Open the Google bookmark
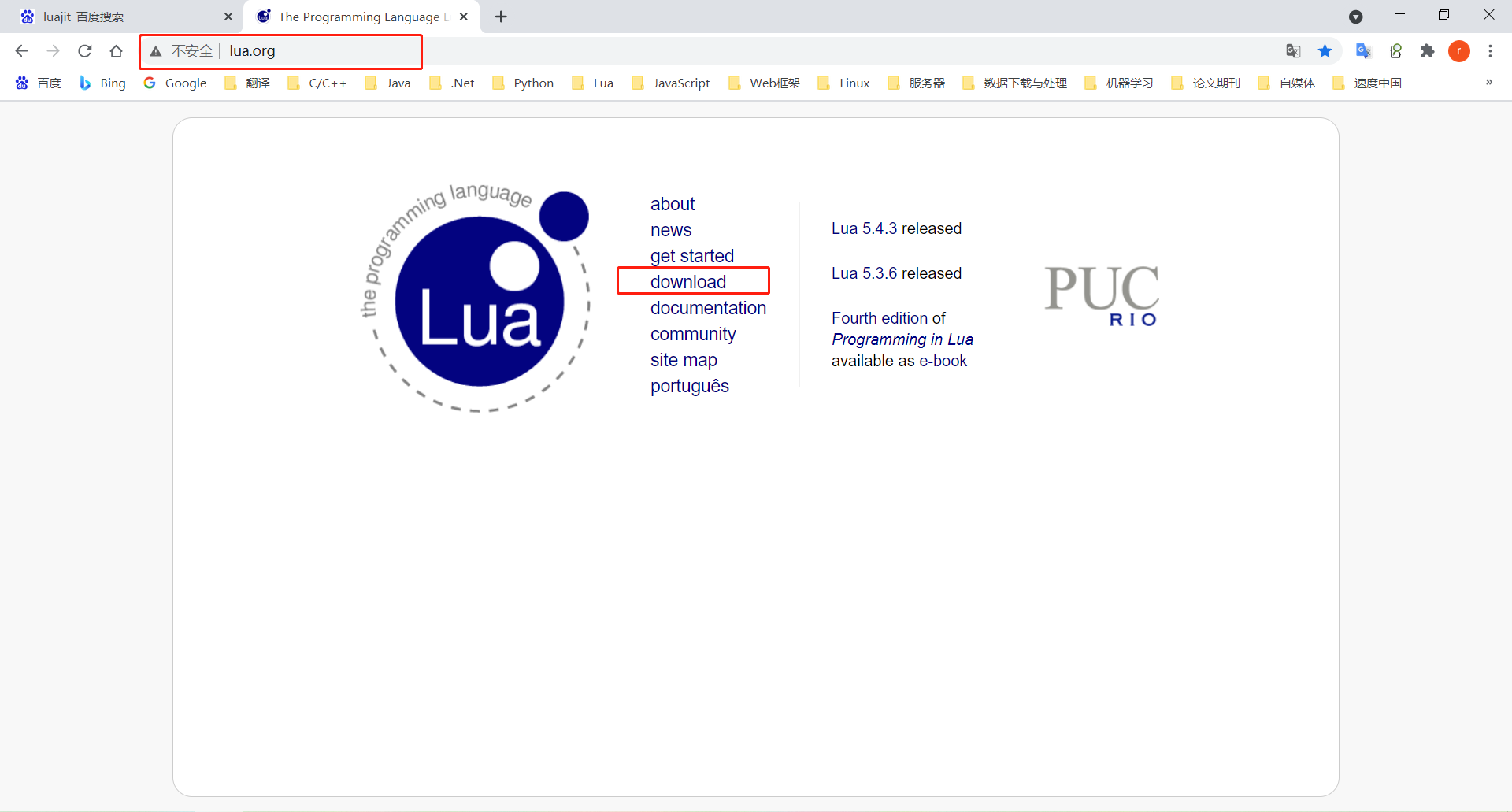This screenshot has width=1512, height=812. pyautogui.click(x=175, y=83)
